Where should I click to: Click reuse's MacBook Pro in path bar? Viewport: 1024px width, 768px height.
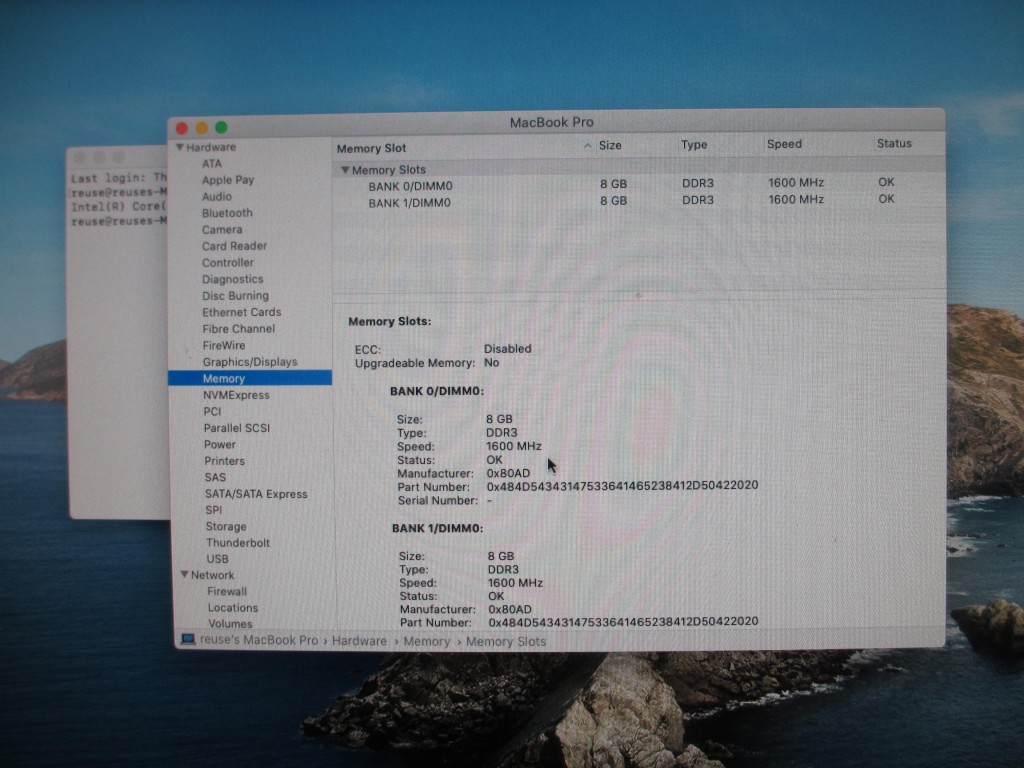(x=259, y=640)
